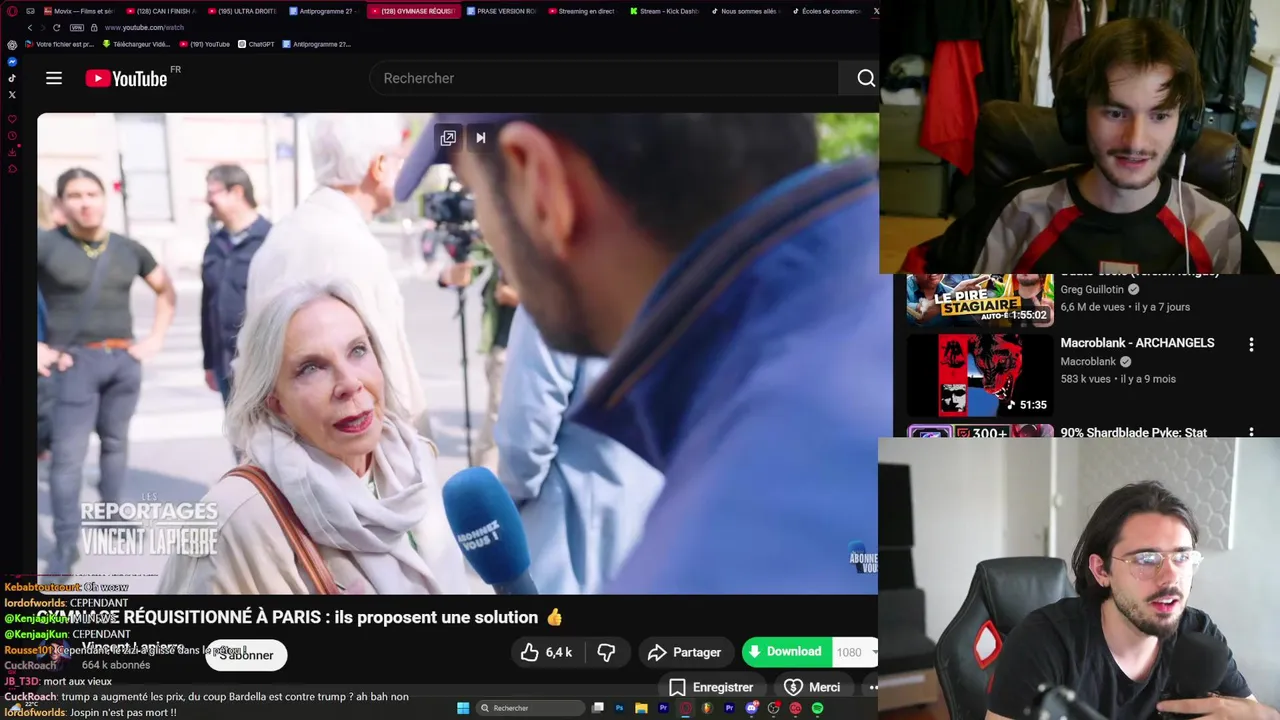Open the ChatGPT bookmark
Screen dimensions: 1280x720
(x=256, y=44)
